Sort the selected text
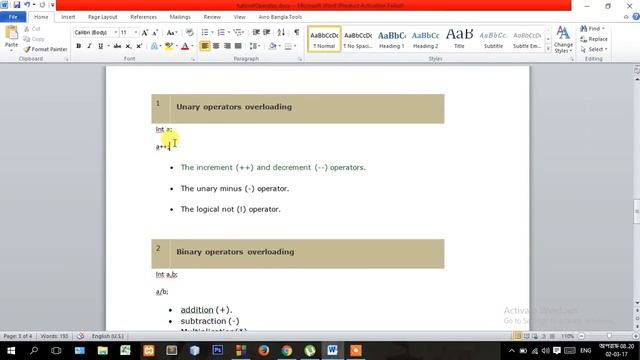The image size is (640, 360). (281, 33)
